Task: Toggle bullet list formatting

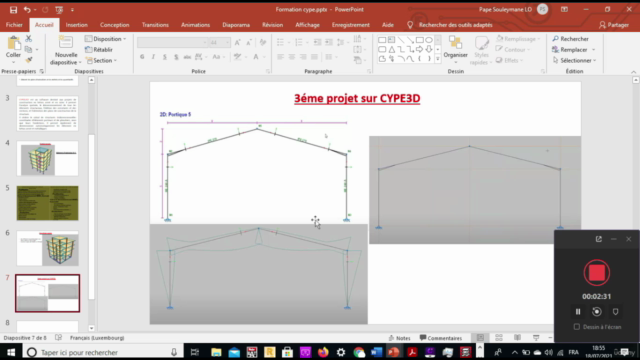Action: pos(280,42)
